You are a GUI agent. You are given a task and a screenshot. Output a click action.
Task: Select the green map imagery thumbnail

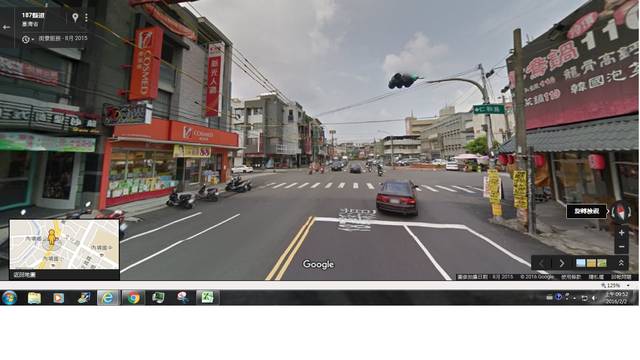tap(602, 263)
